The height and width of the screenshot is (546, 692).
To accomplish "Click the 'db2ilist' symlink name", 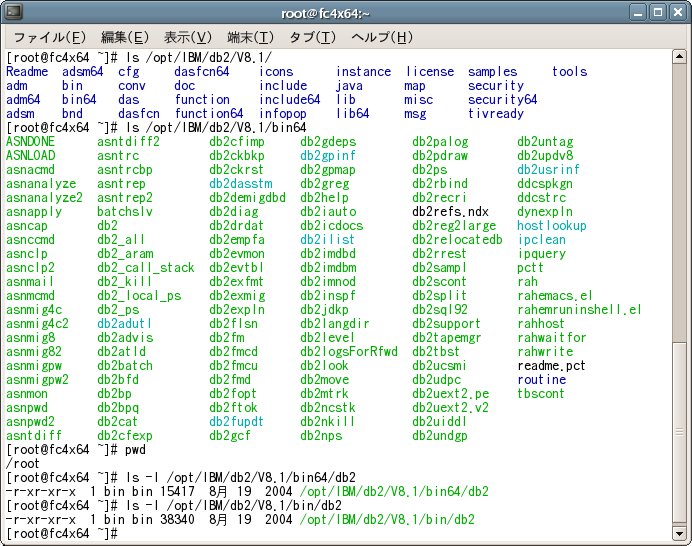I will coord(327,240).
